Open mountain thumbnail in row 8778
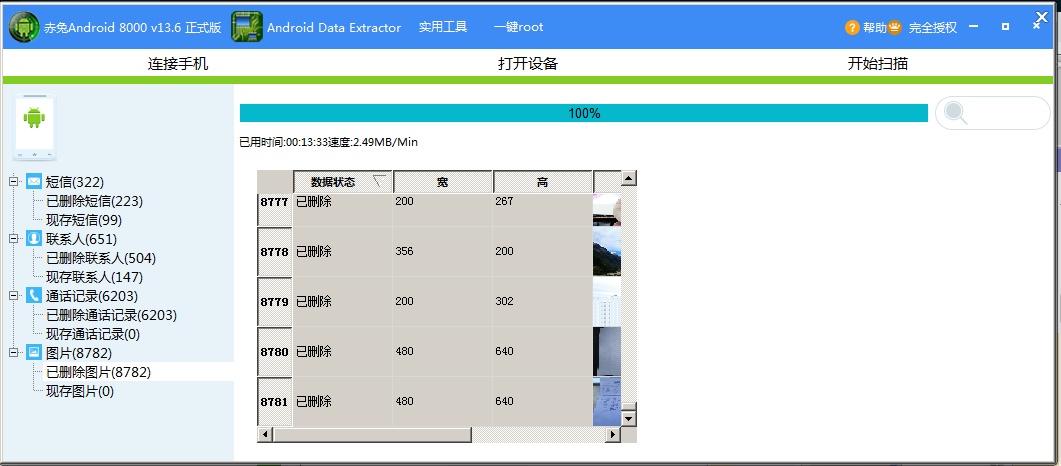 (x=606, y=252)
